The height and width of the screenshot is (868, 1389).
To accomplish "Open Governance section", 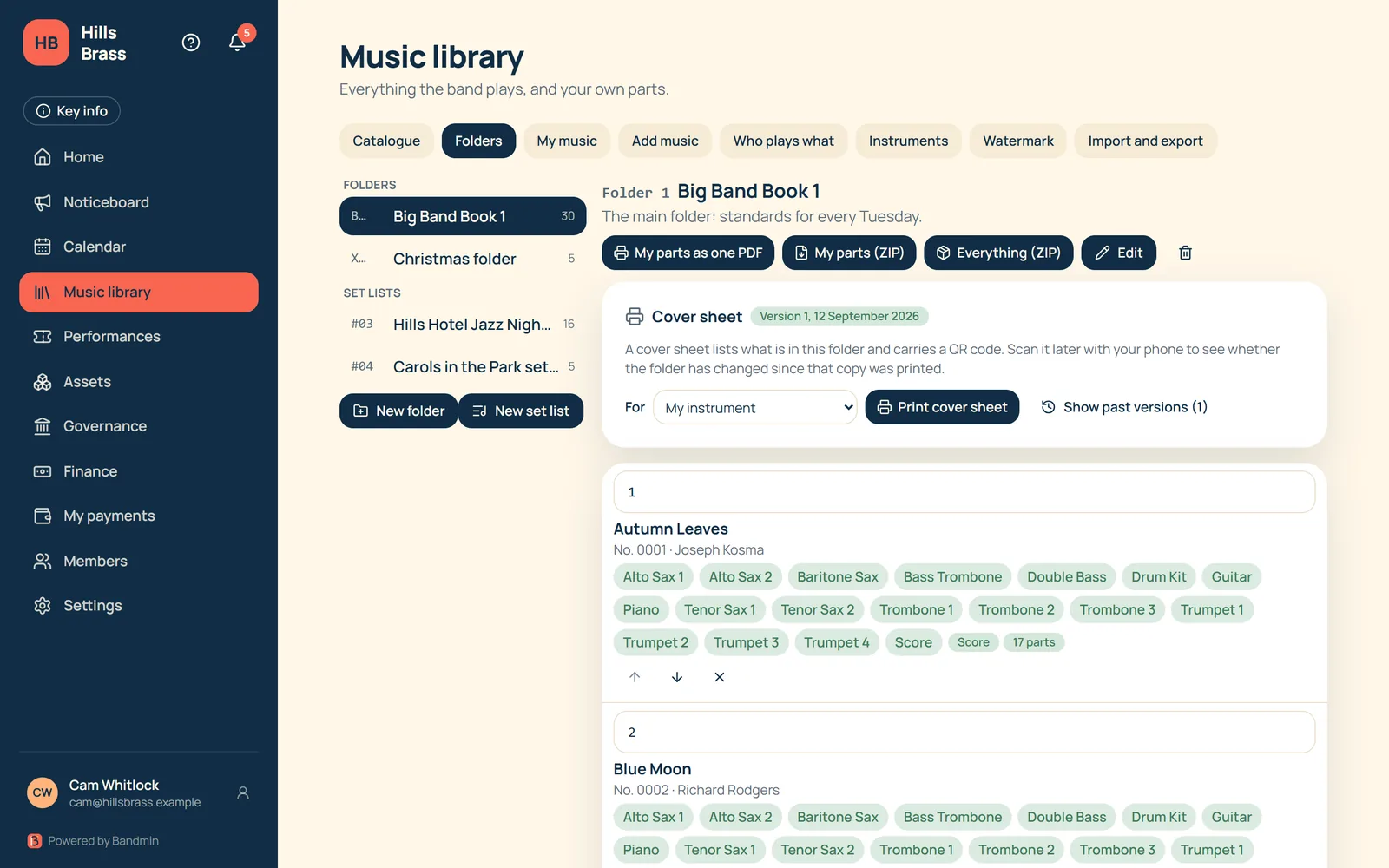I will [139, 426].
